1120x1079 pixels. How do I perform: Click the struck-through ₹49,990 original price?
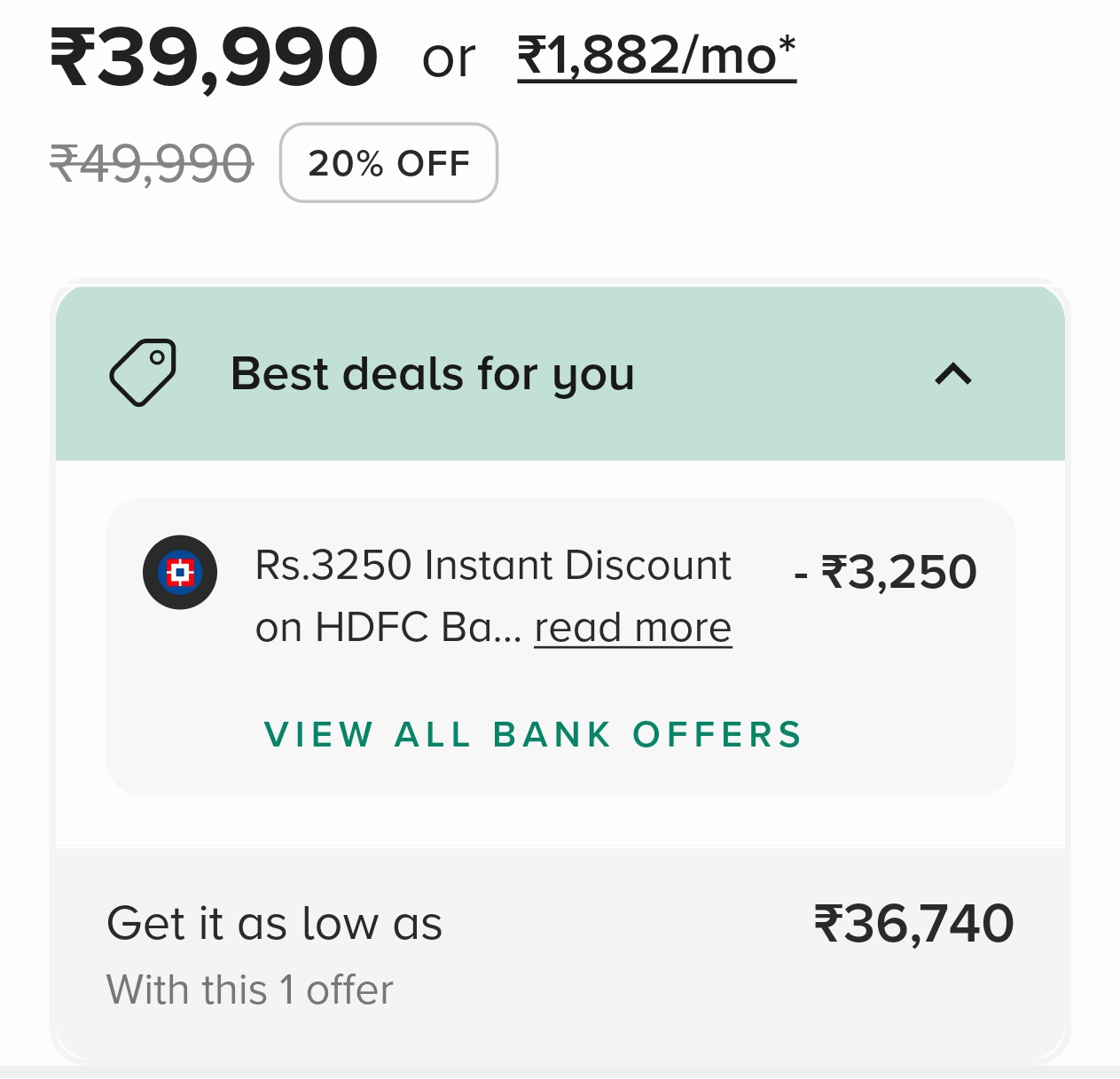click(152, 164)
